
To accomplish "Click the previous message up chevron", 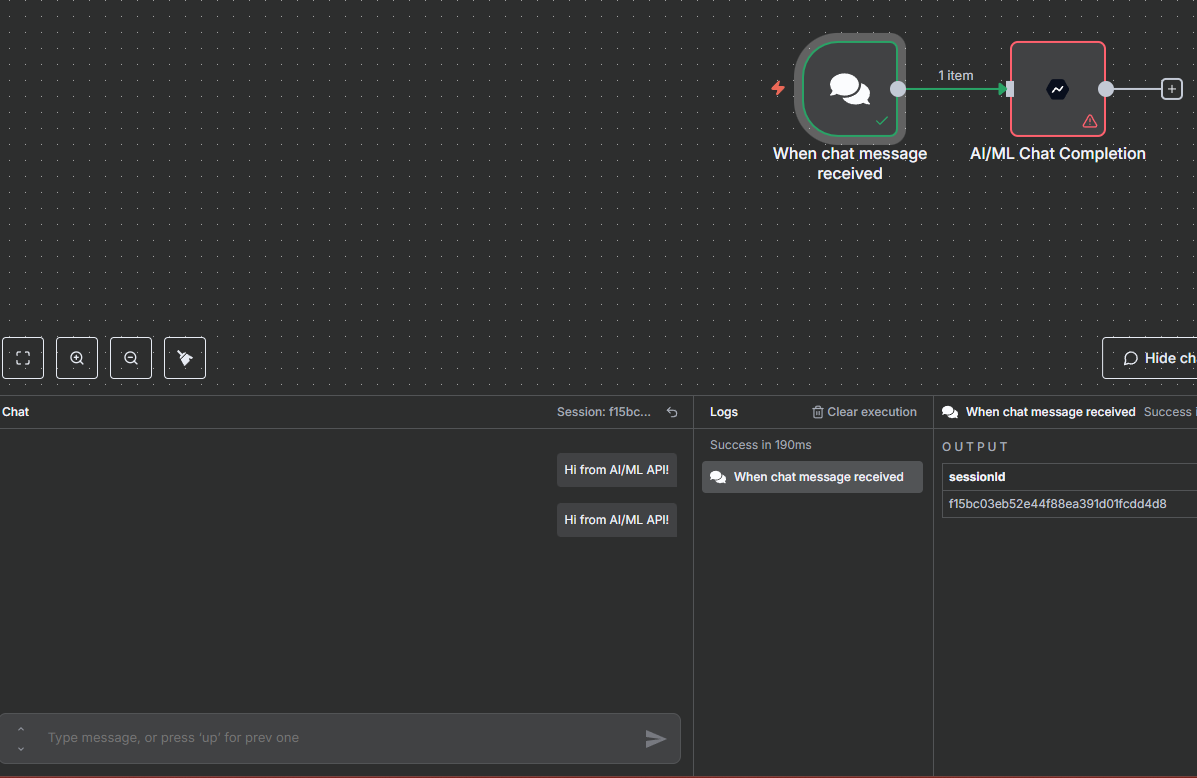I will pyautogui.click(x=21, y=729).
